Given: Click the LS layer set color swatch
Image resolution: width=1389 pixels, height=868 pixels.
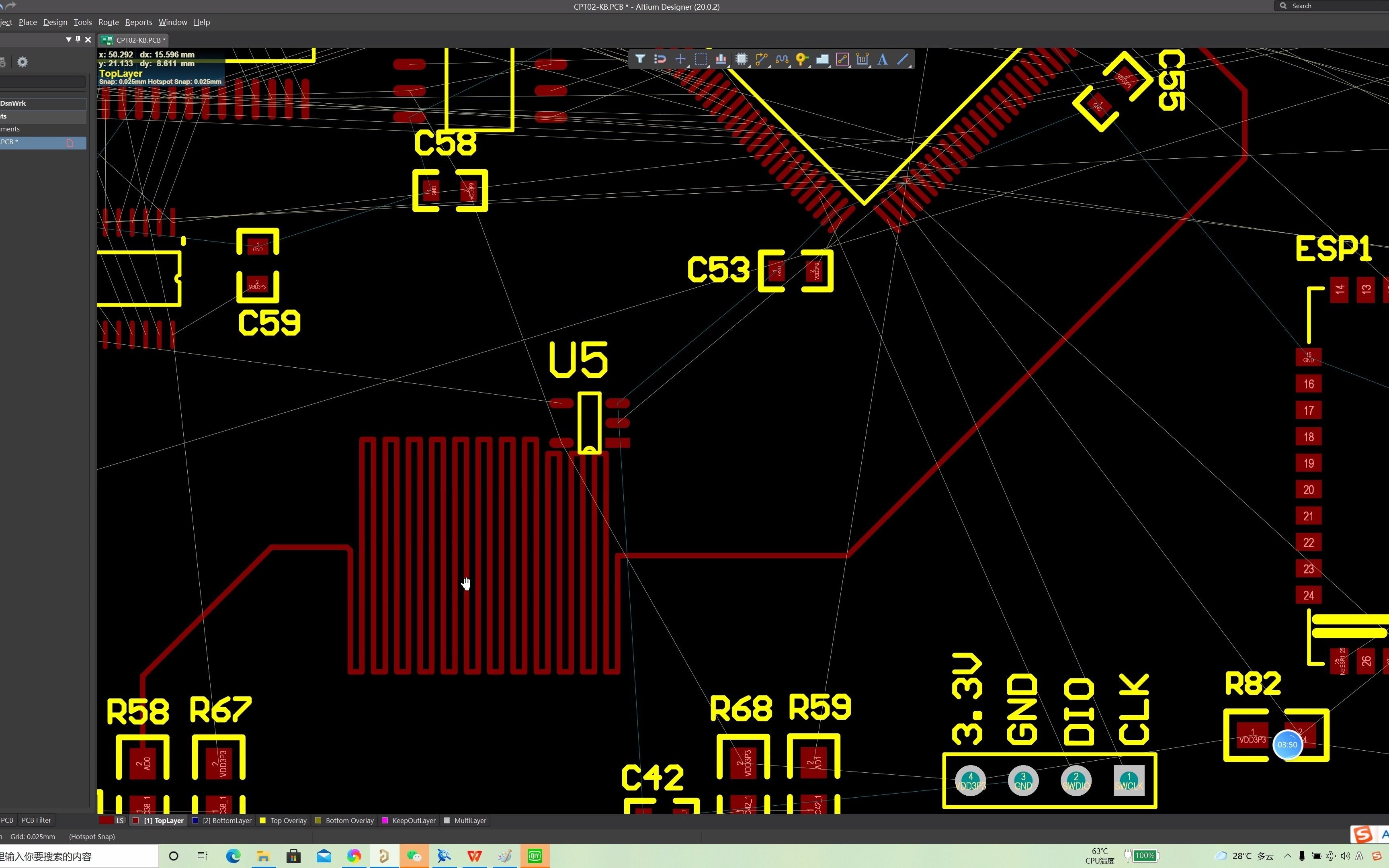Looking at the screenshot, I should 106,820.
